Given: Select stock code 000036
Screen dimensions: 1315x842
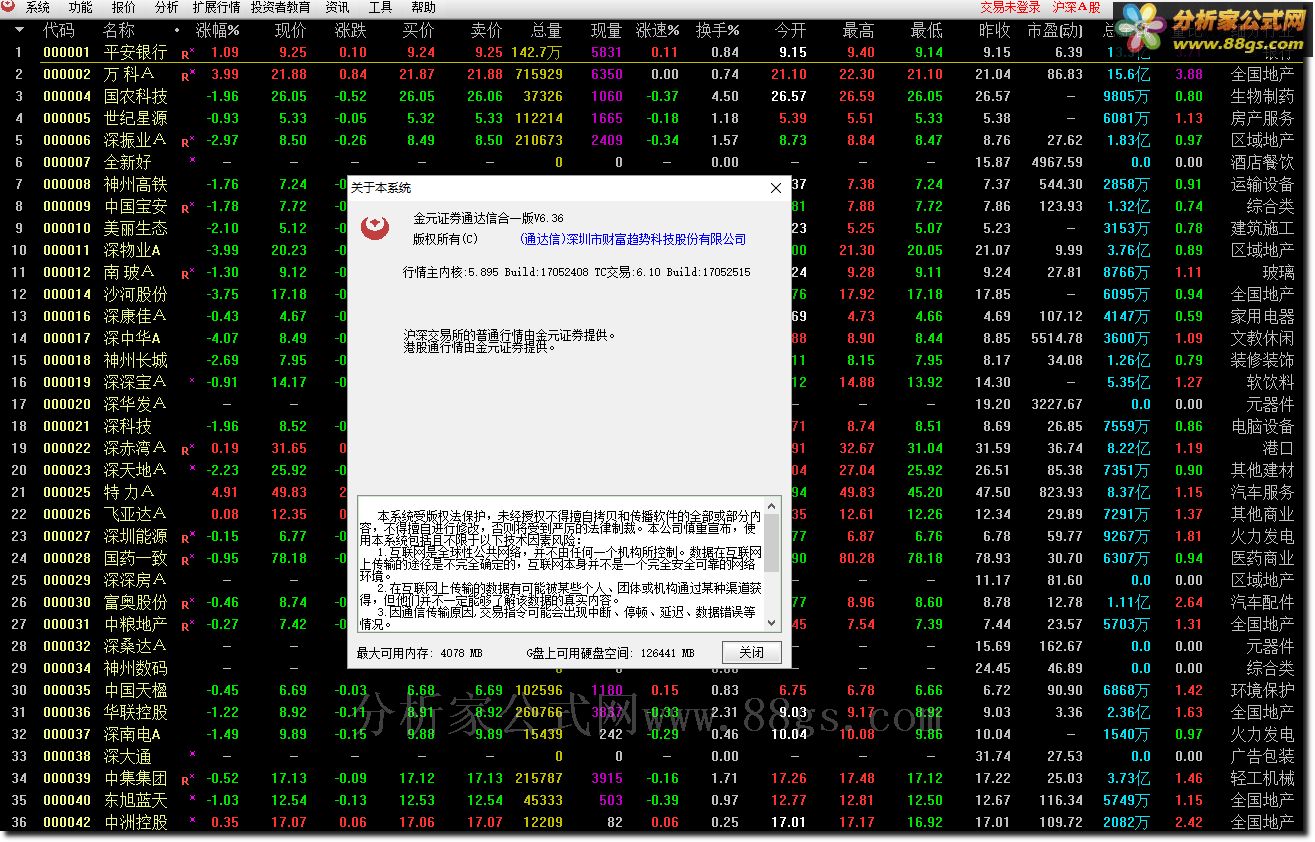Looking at the screenshot, I should coord(66,712).
